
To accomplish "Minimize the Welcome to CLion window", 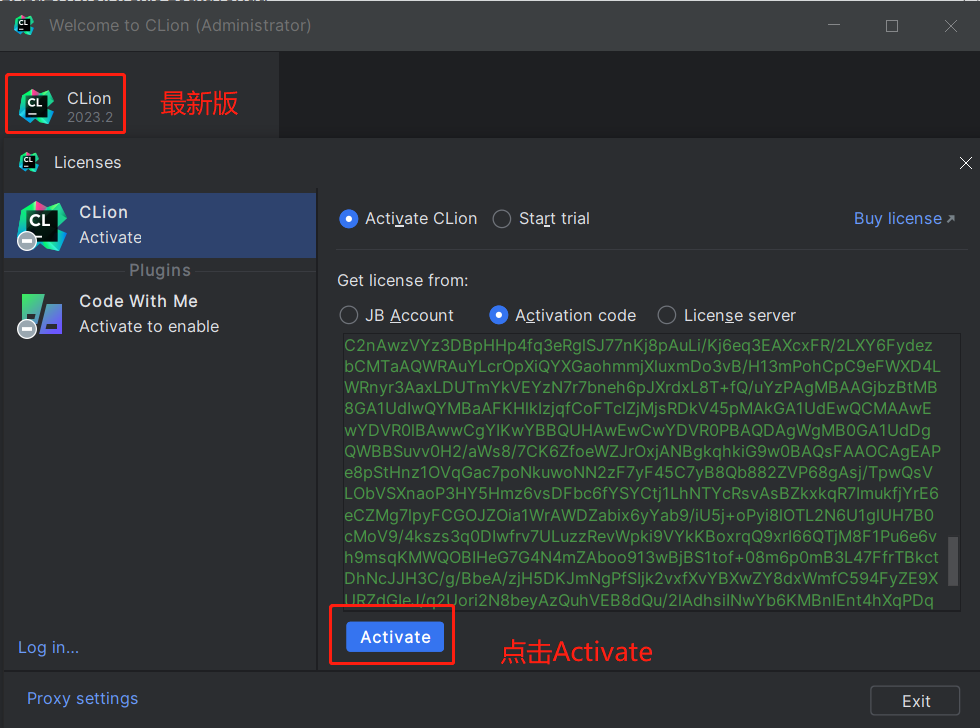I will coord(836,26).
